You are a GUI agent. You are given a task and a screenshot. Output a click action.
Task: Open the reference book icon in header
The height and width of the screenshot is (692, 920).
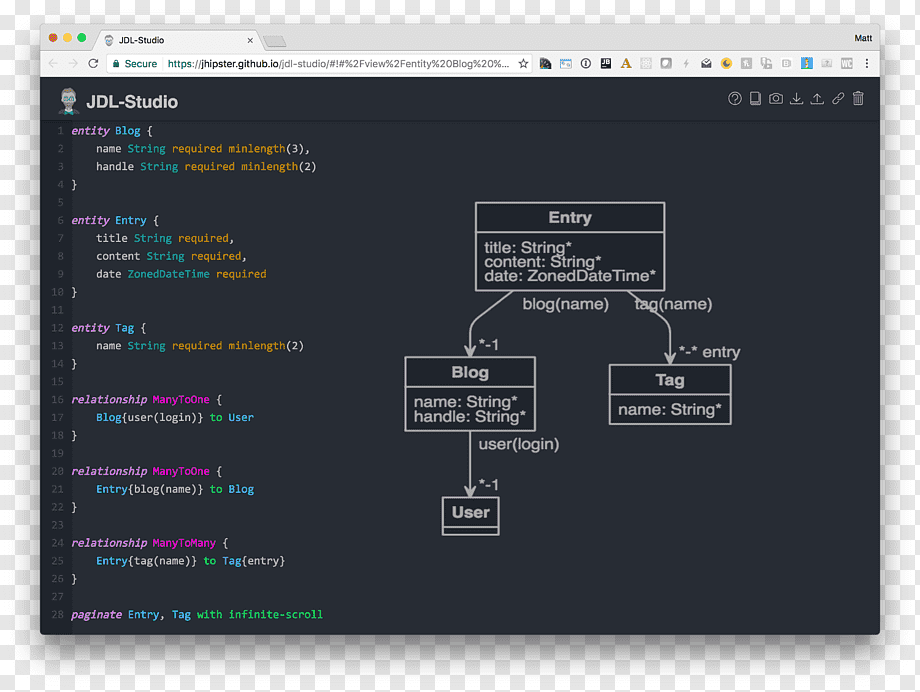click(x=755, y=99)
